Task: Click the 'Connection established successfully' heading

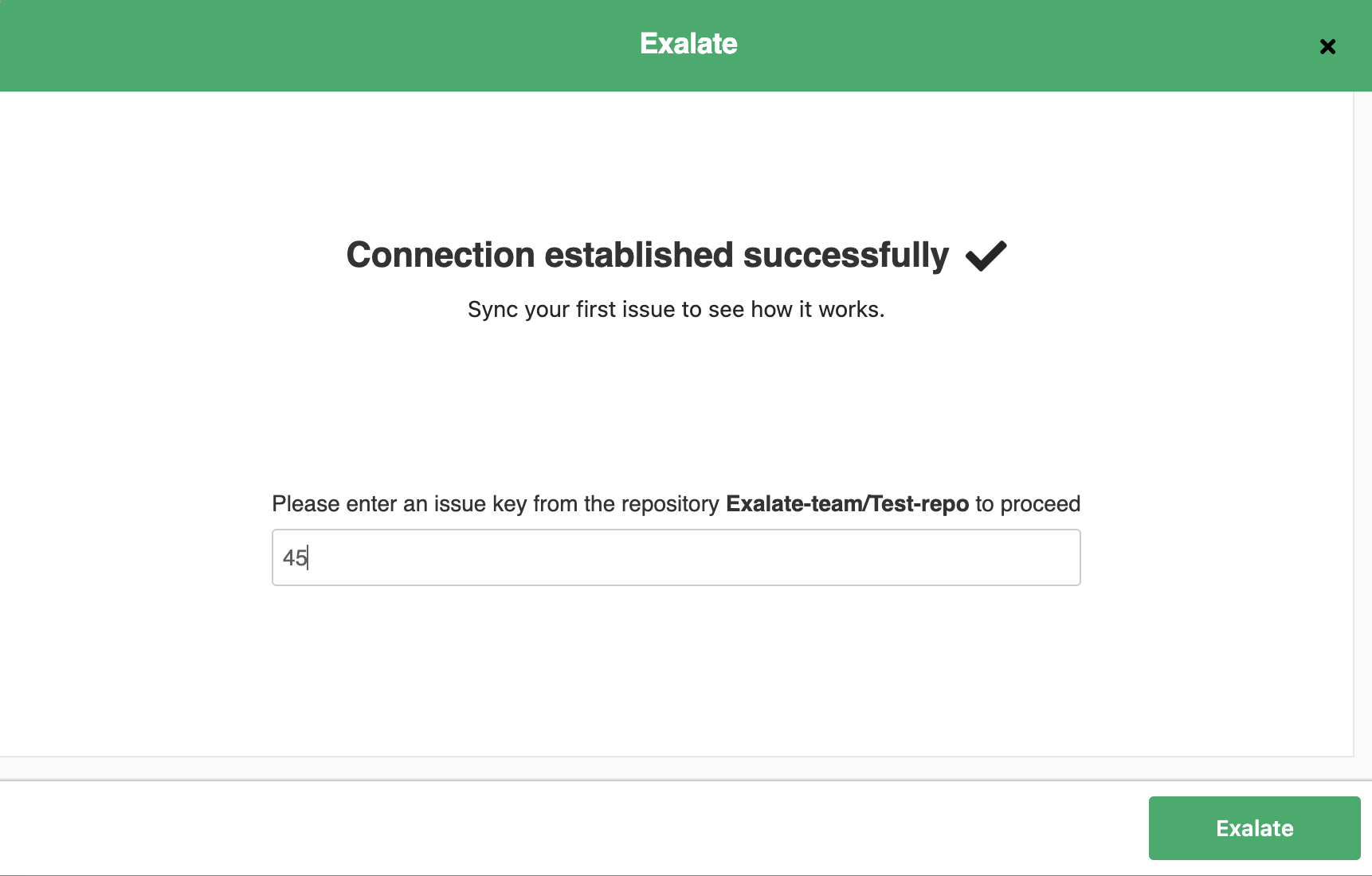Action: coord(648,256)
